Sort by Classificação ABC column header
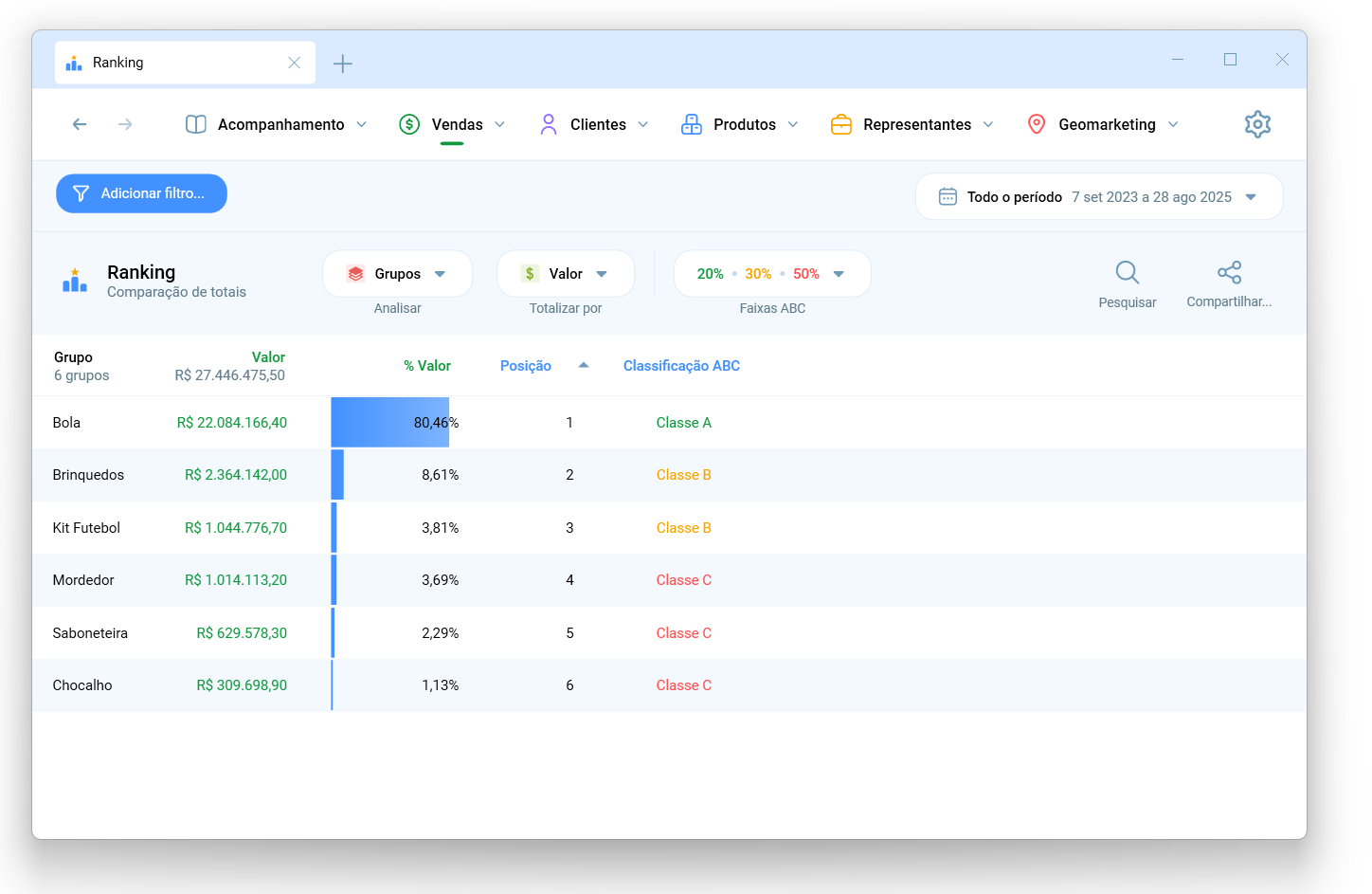This screenshot has height=894, width=1372. coord(681,366)
